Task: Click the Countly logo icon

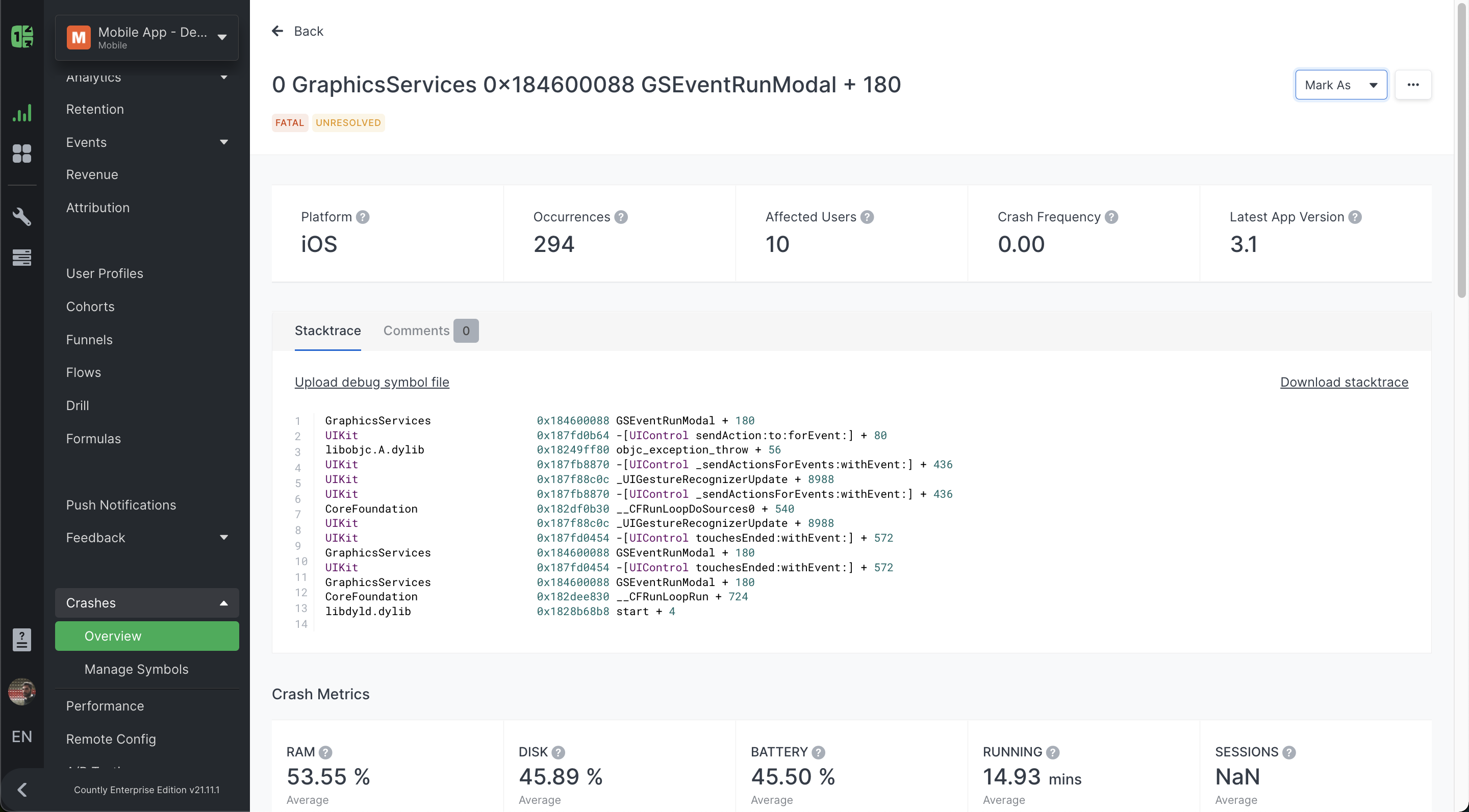Action: click(22, 37)
